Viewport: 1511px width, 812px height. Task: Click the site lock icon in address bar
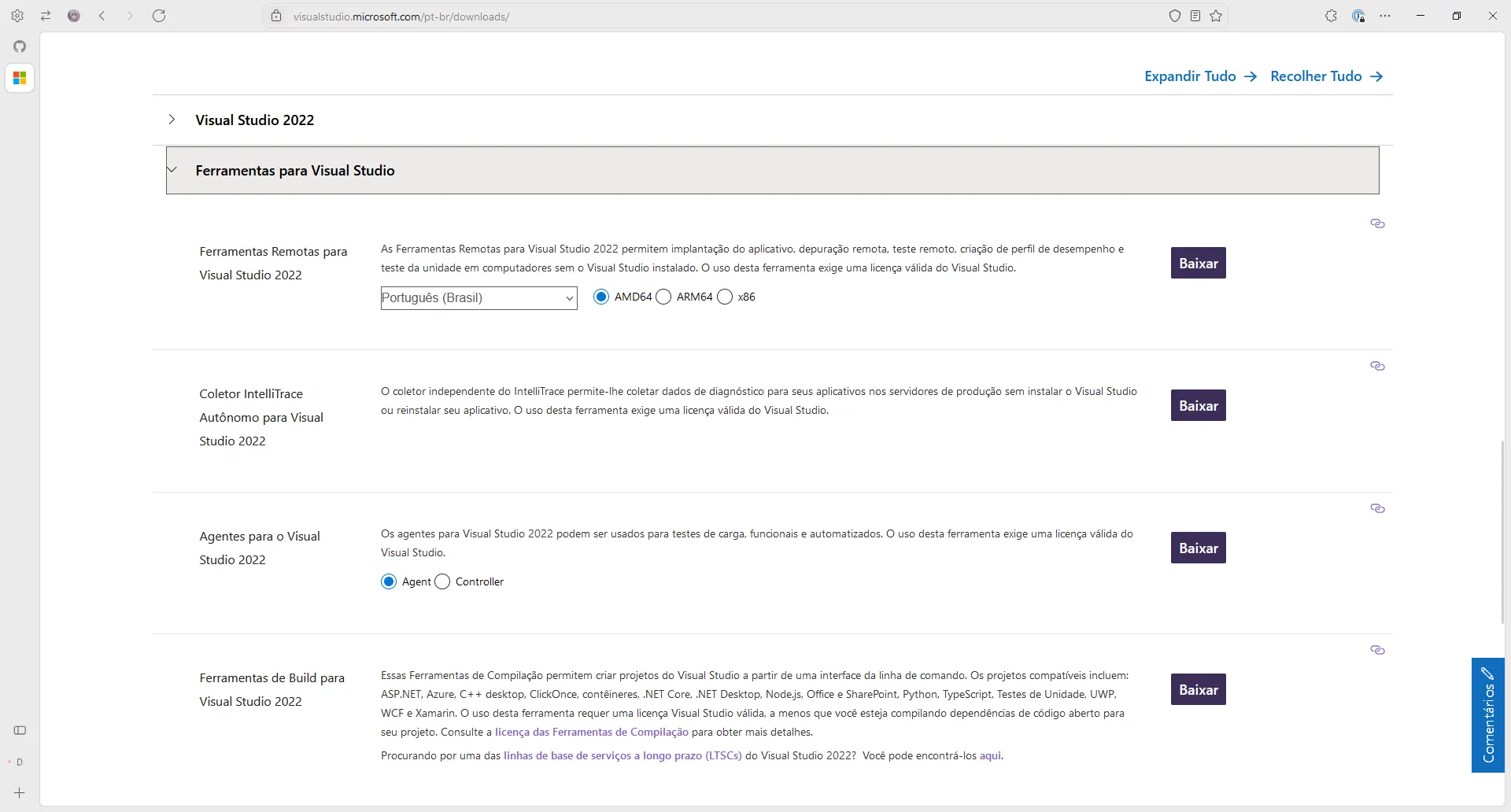(276, 16)
